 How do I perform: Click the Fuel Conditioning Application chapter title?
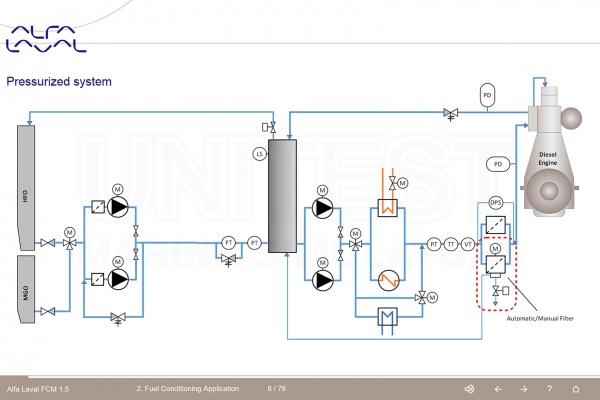[188, 389]
